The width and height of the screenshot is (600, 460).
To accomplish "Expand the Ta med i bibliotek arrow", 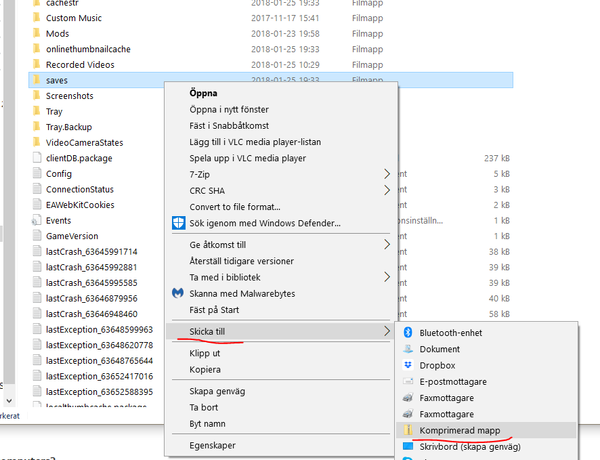I will [387, 276].
